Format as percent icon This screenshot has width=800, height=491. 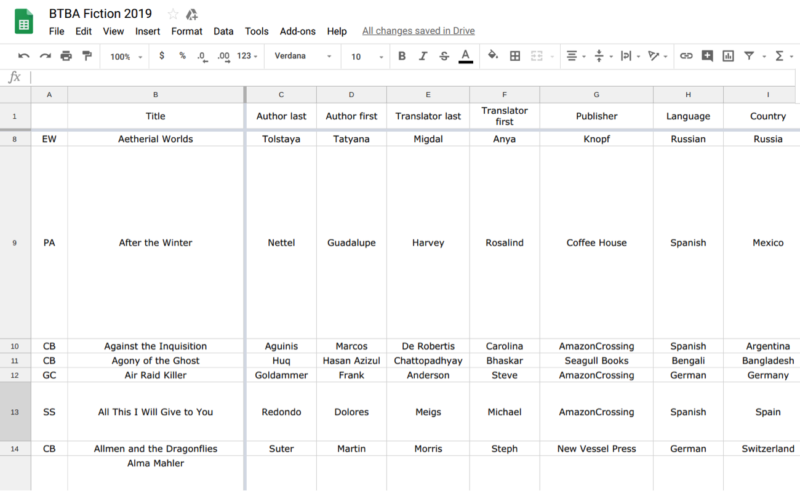point(182,56)
